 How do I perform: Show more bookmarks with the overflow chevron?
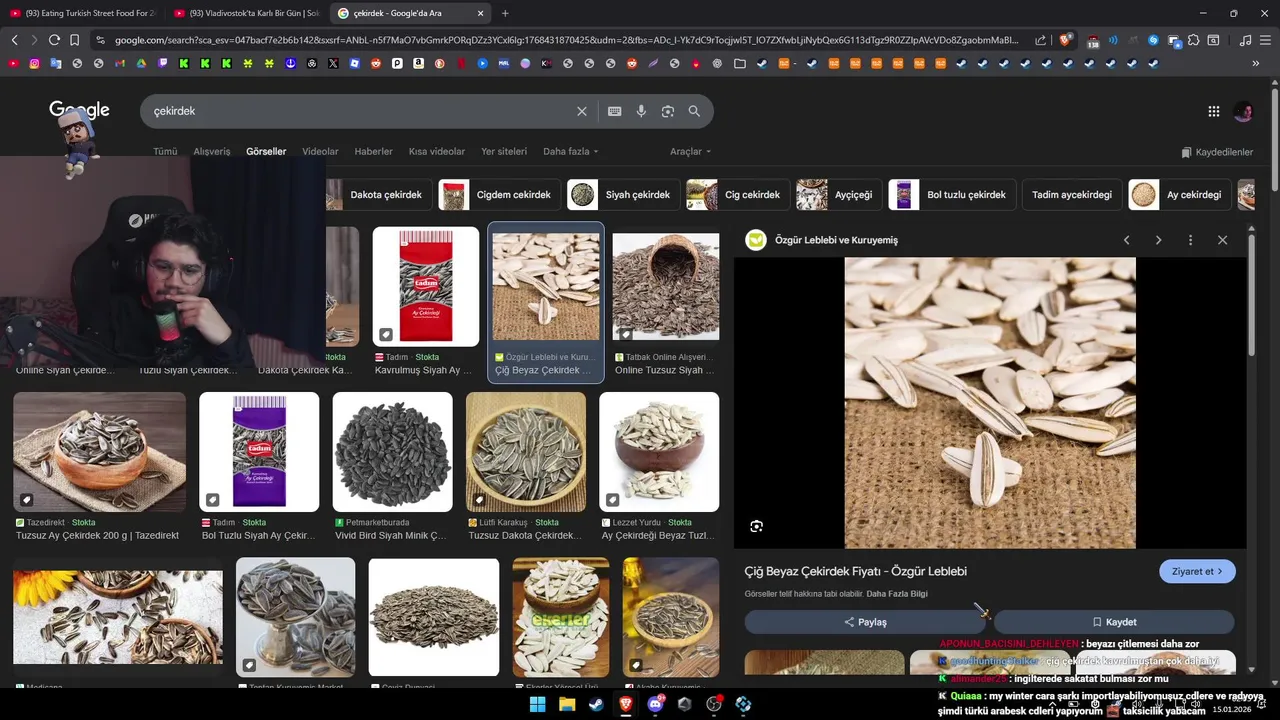(1256, 63)
